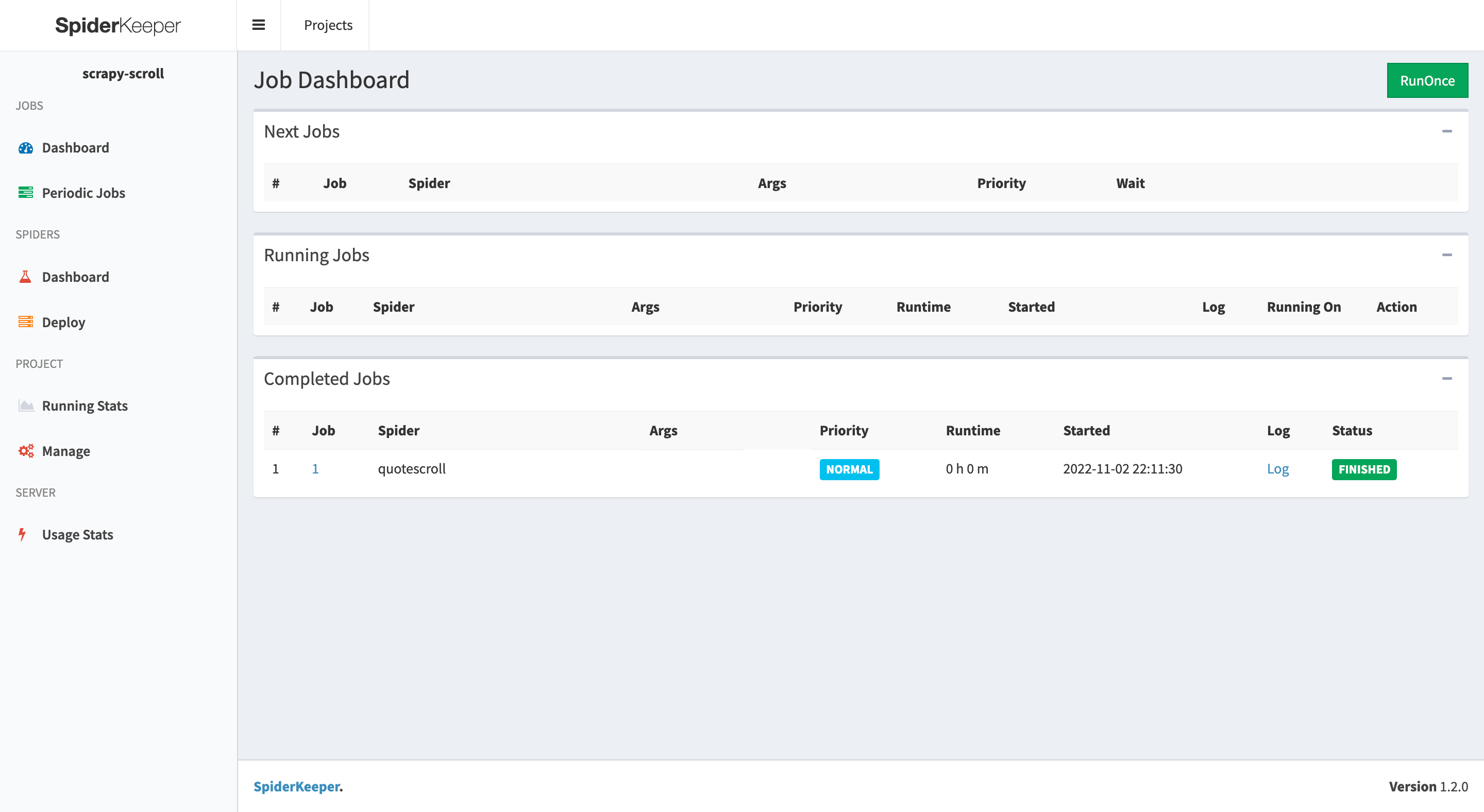Toggle the hamburger sidebar menu icon
This screenshot has width=1484, height=812.
tap(259, 25)
